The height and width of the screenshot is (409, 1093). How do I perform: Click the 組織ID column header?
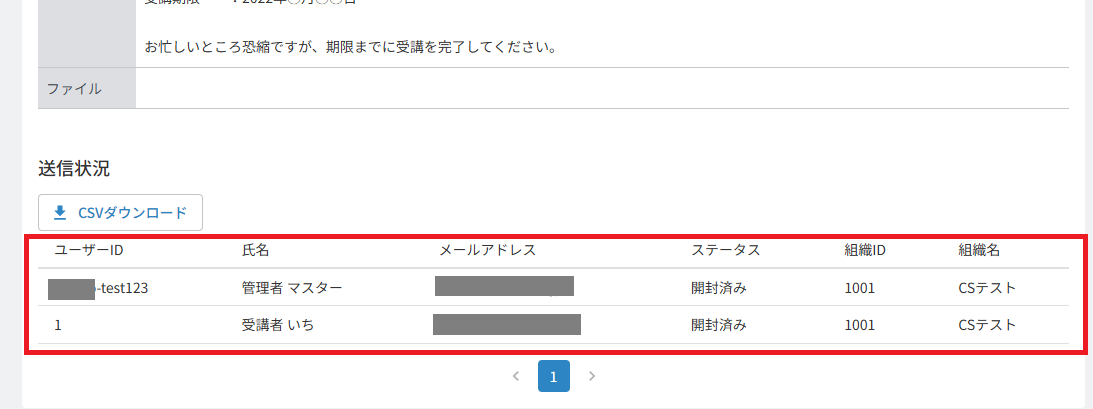click(x=865, y=251)
